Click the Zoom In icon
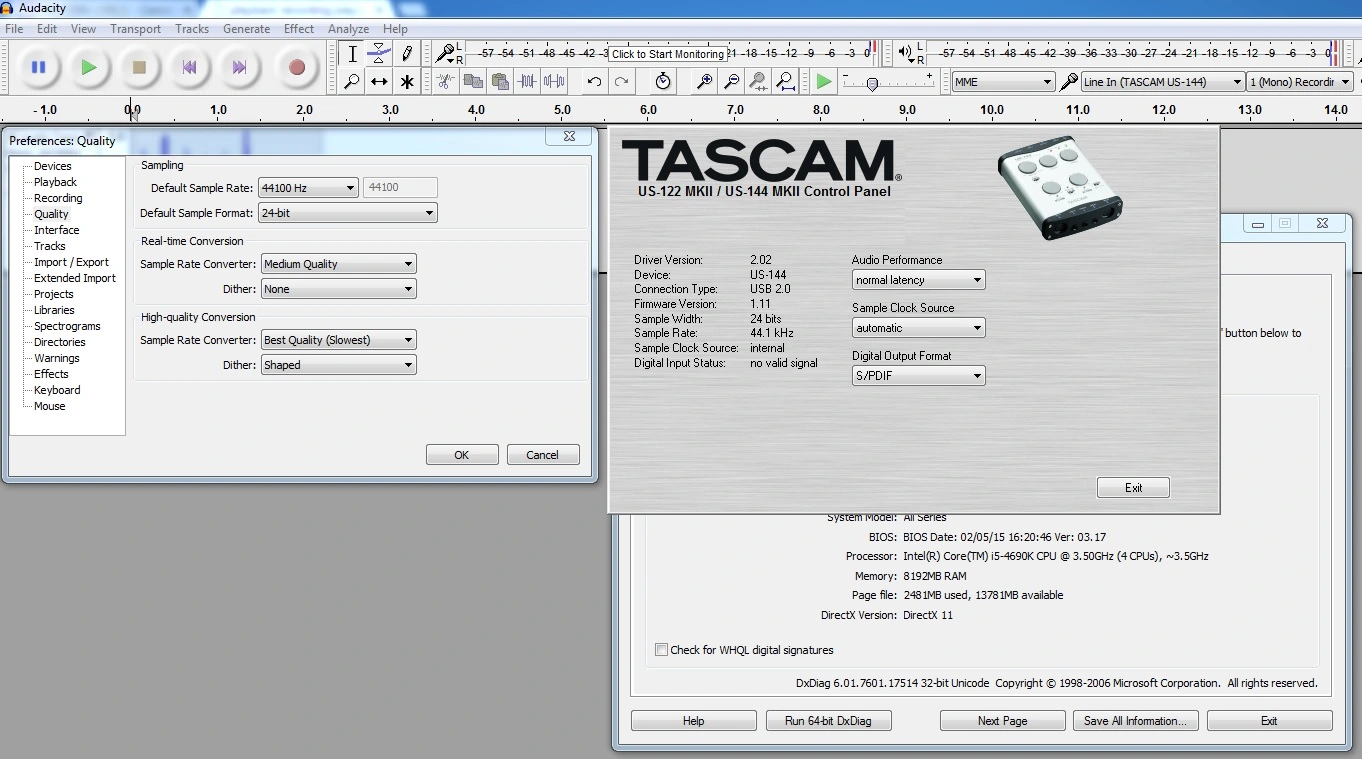Image resolution: width=1362 pixels, height=759 pixels. click(705, 81)
